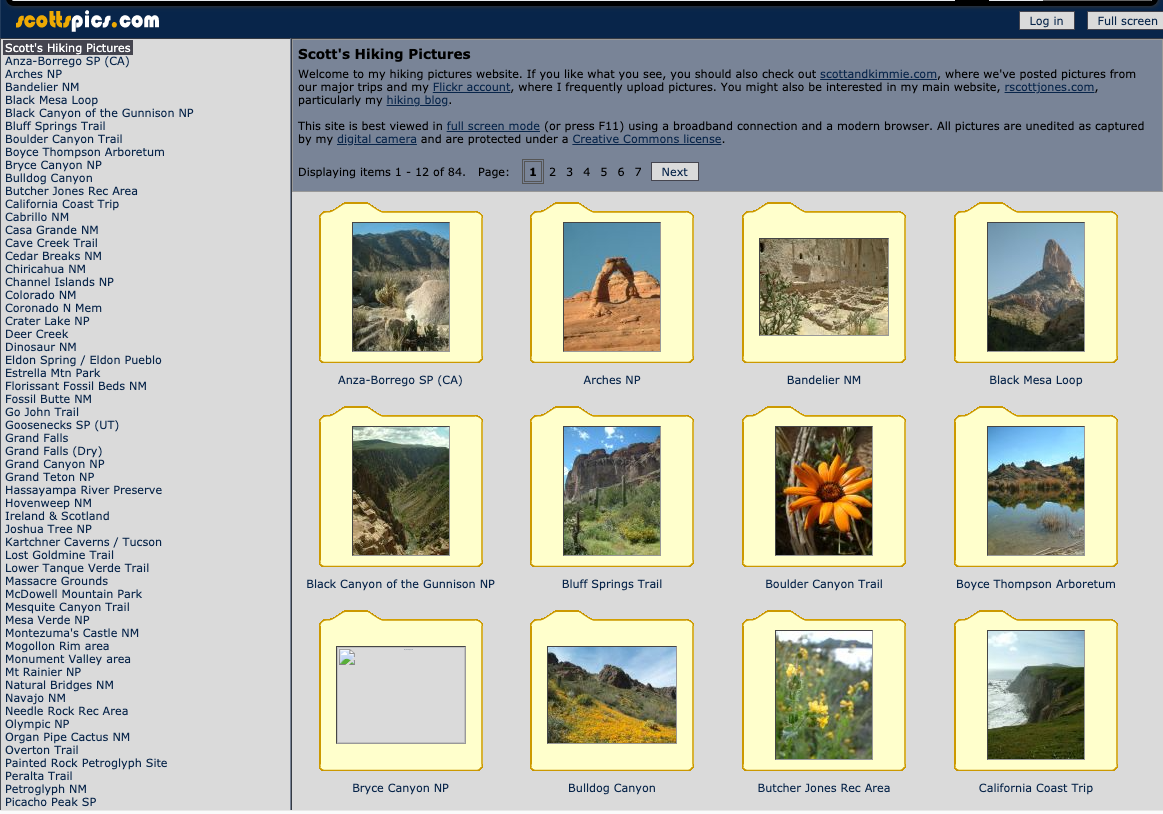The width and height of the screenshot is (1163, 814).
Task: Select Lower Tanque Verde Trail in sidebar
Action: click(77, 568)
